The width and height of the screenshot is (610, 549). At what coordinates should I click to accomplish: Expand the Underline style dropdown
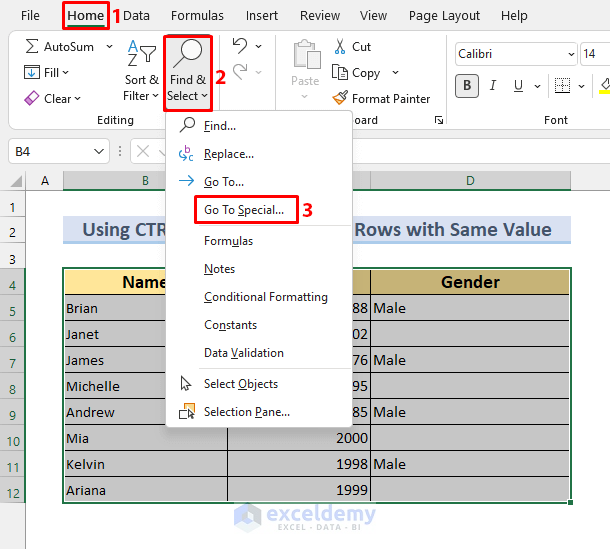pyautogui.click(x=538, y=86)
